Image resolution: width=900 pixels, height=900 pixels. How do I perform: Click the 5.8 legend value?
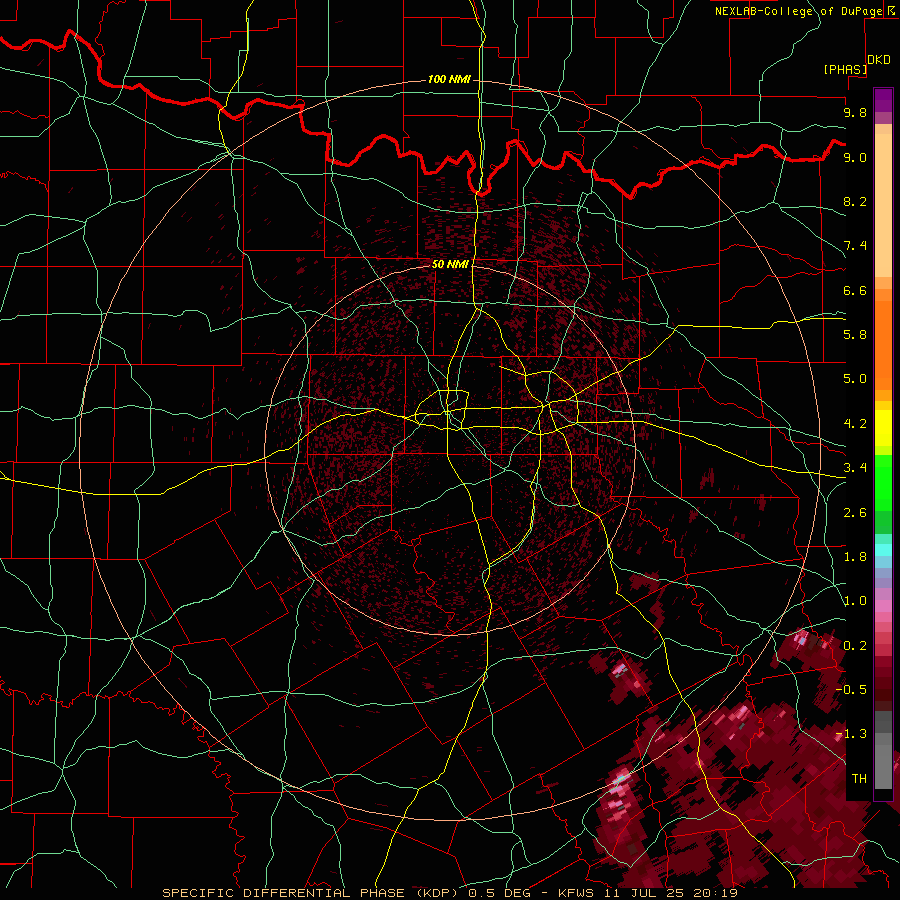[855, 335]
